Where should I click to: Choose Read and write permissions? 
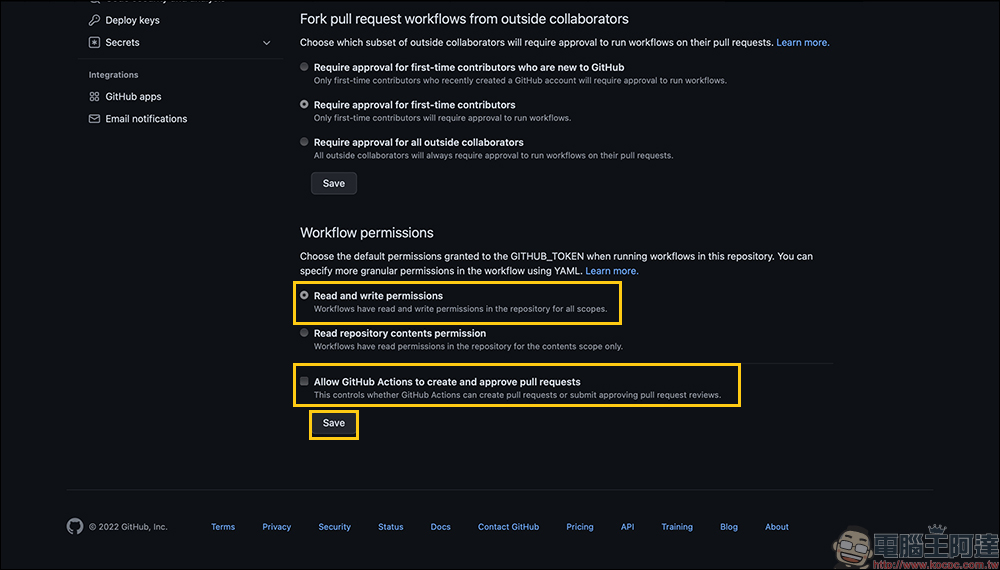[304, 296]
